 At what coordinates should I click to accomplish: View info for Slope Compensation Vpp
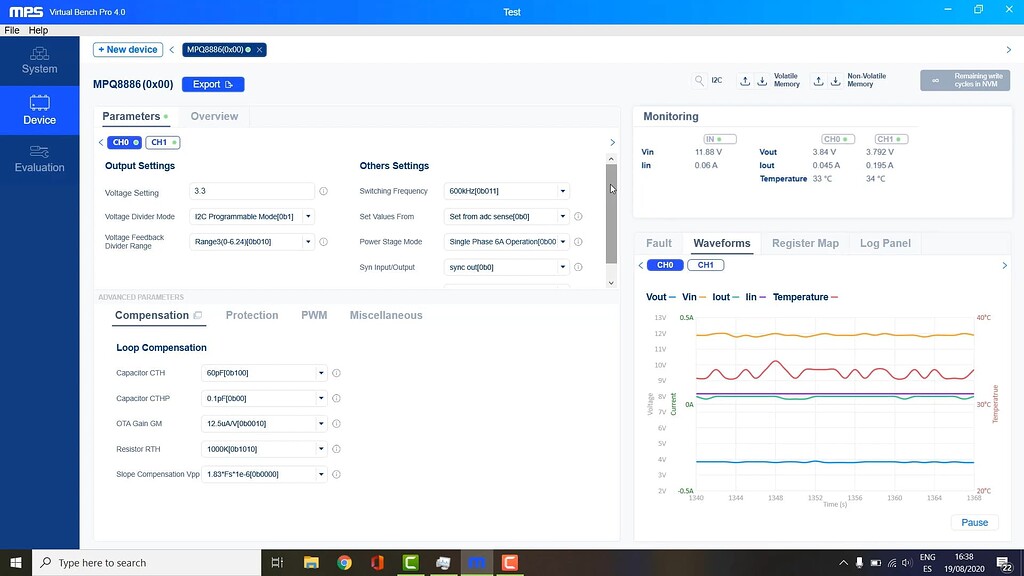pyautogui.click(x=337, y=473)
